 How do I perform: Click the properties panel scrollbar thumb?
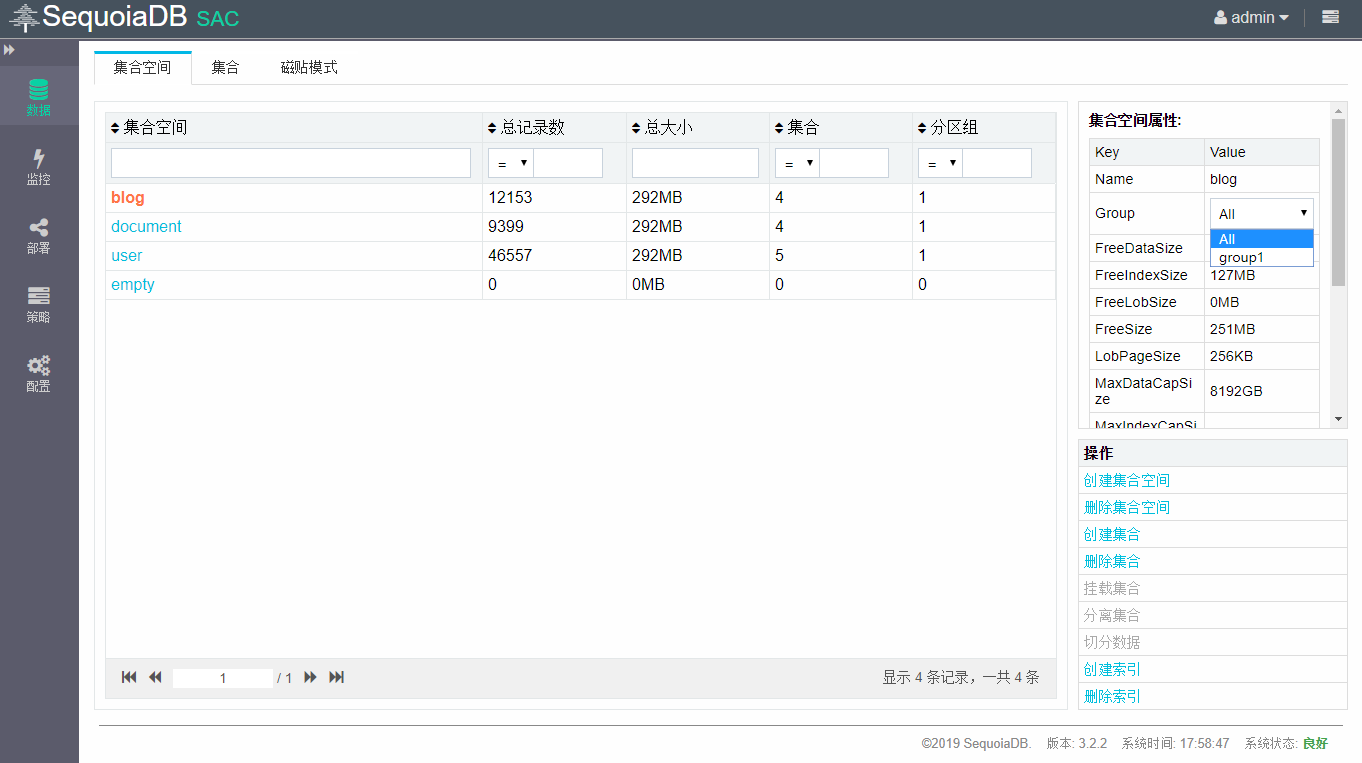[x=1339, y=200]
